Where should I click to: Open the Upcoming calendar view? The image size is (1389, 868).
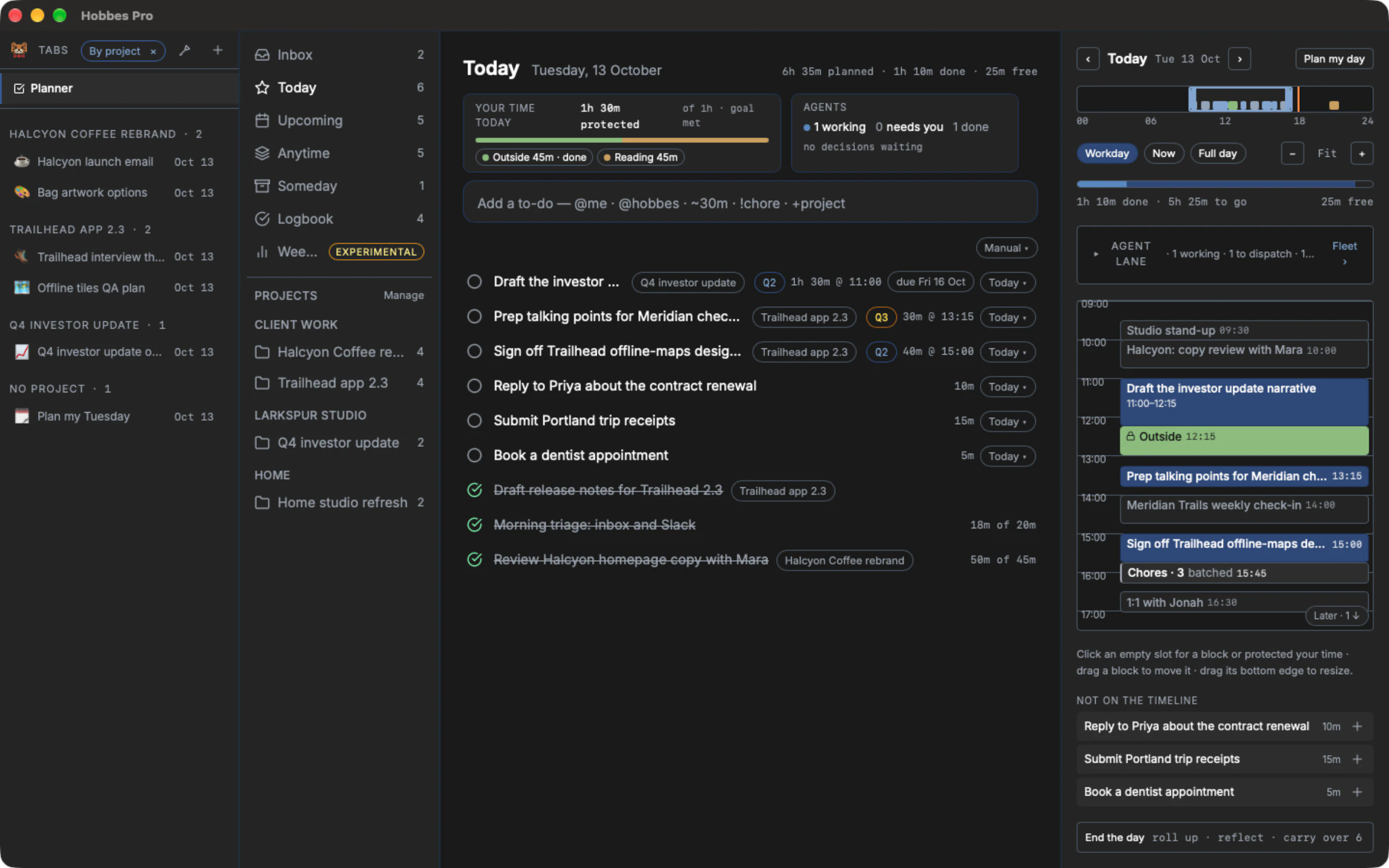click(x=340, y=120)
